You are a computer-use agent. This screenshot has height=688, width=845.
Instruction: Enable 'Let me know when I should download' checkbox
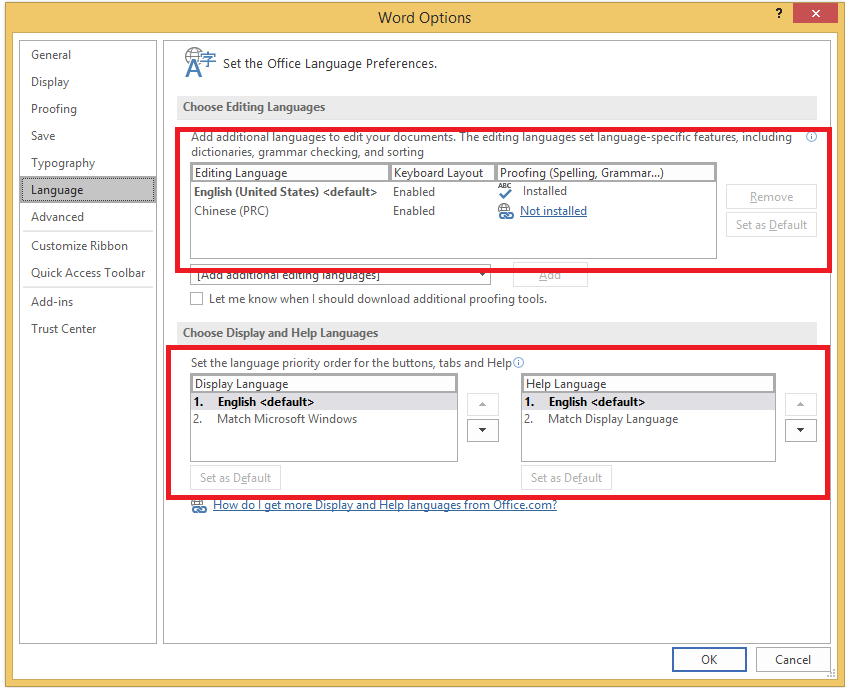pos(197,298)
